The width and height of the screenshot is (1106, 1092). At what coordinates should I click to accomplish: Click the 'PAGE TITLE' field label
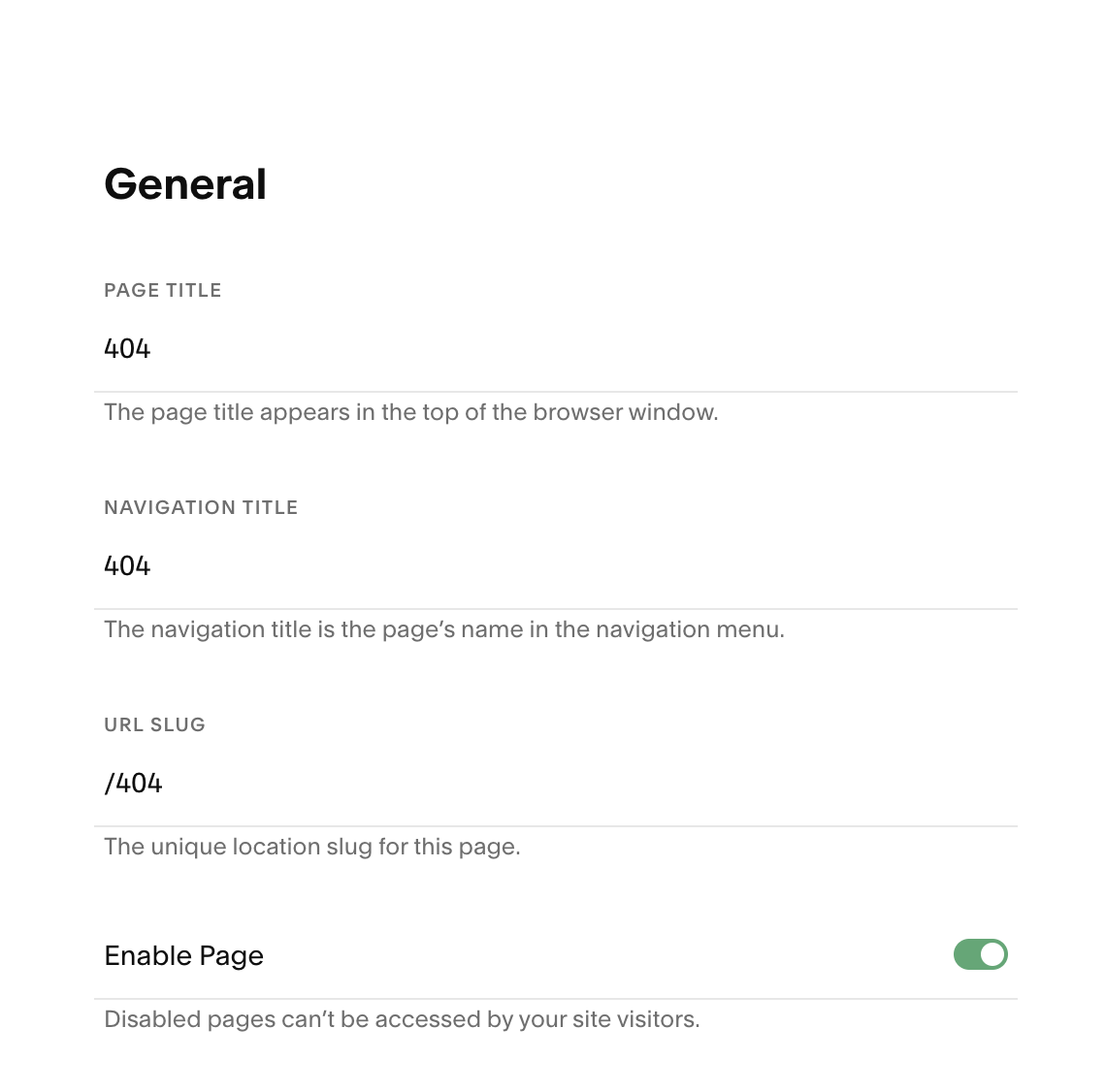[x=163, y=290]
